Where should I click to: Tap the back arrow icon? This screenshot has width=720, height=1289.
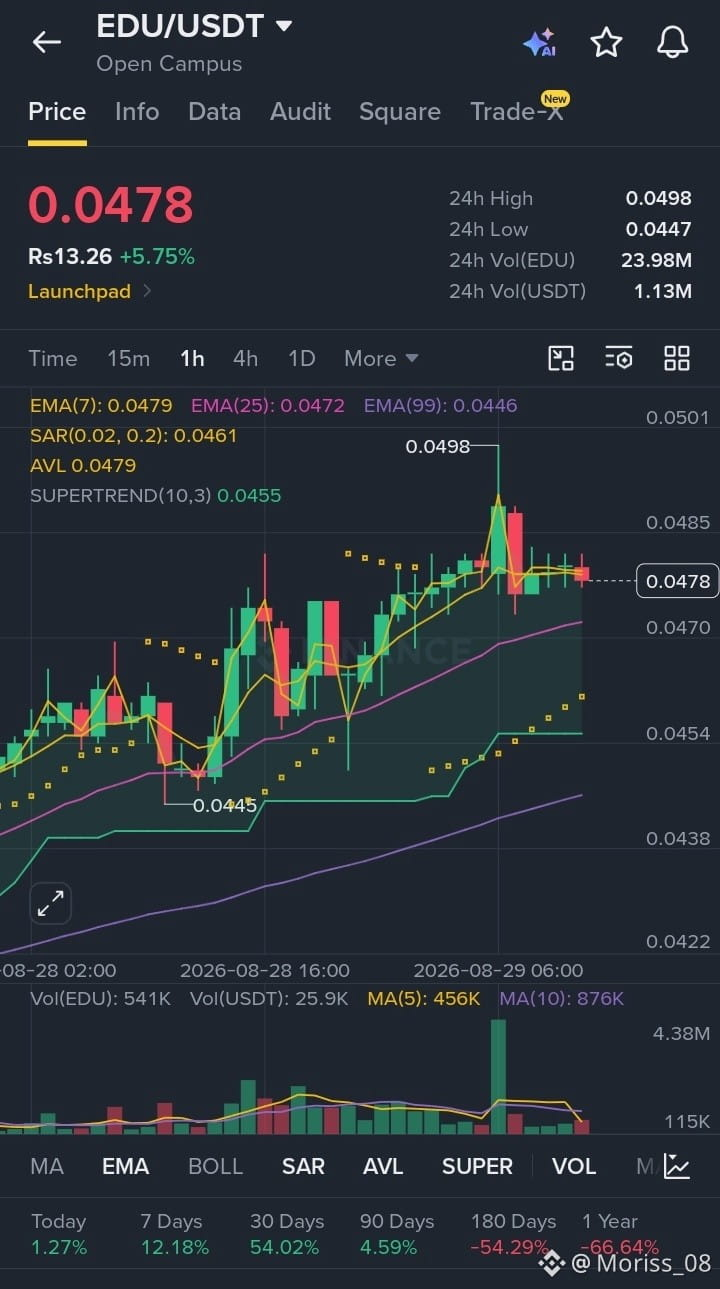click(x=46, y=42)
